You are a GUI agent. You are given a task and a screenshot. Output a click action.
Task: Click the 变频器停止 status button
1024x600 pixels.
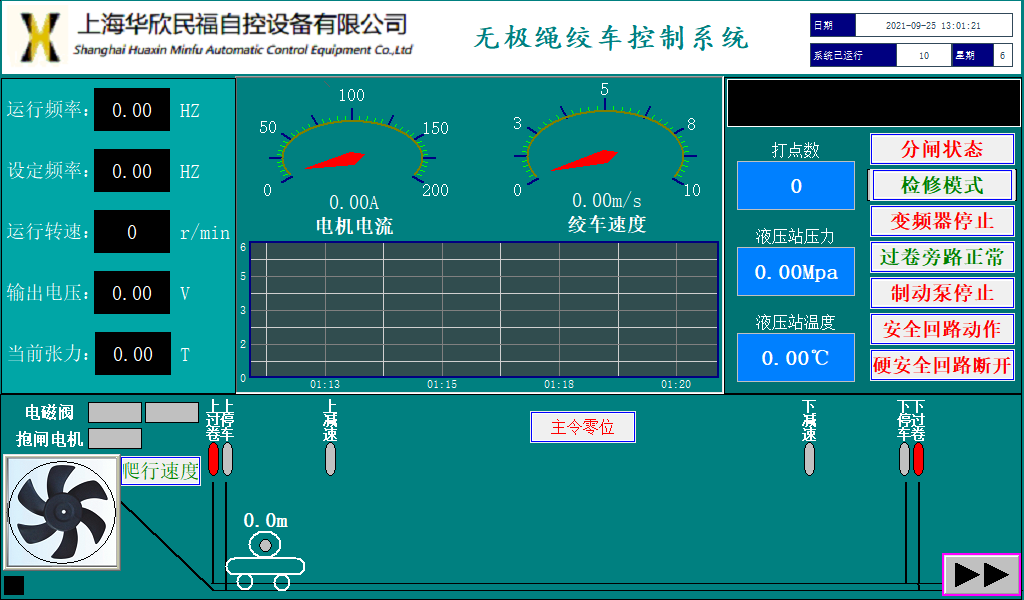point(941,220)
